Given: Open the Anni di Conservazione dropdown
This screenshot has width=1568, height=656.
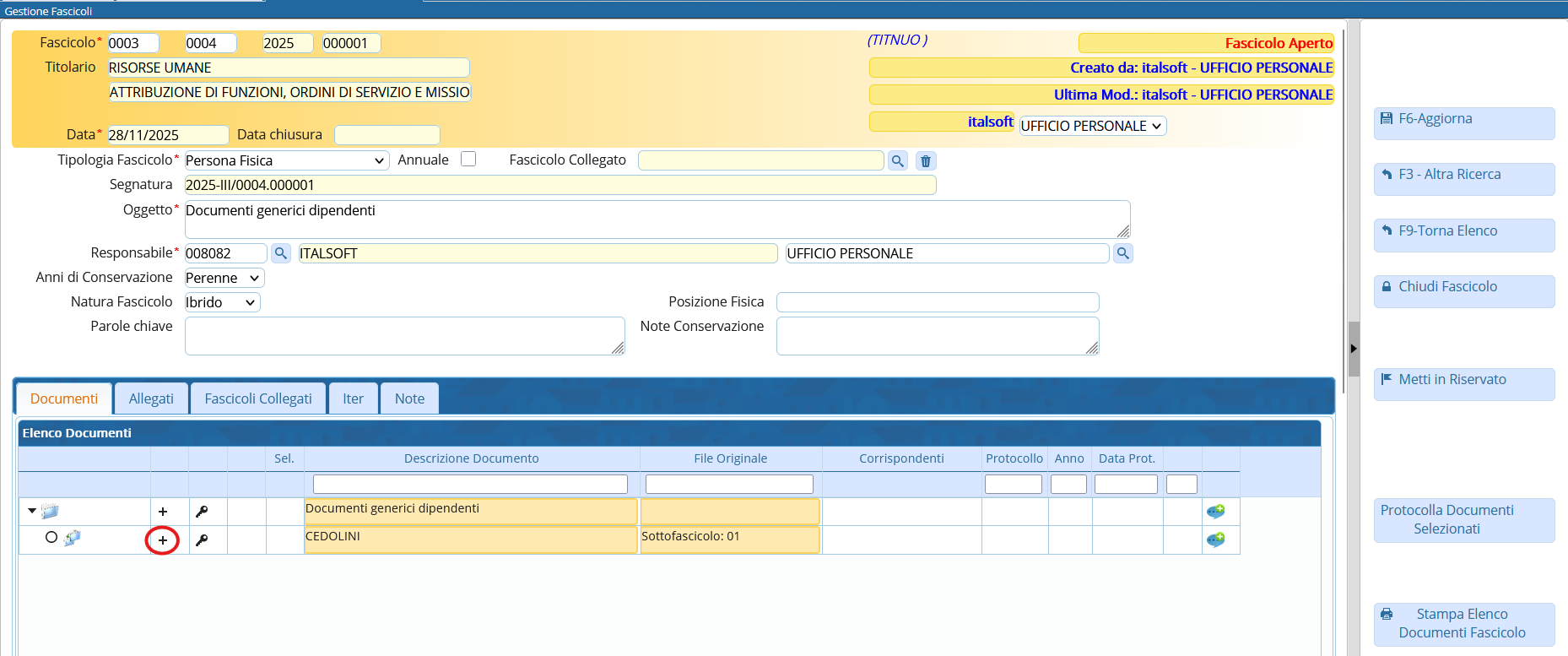Looking at the screenshot, I should pyautogui.click(x=224, y=278).
